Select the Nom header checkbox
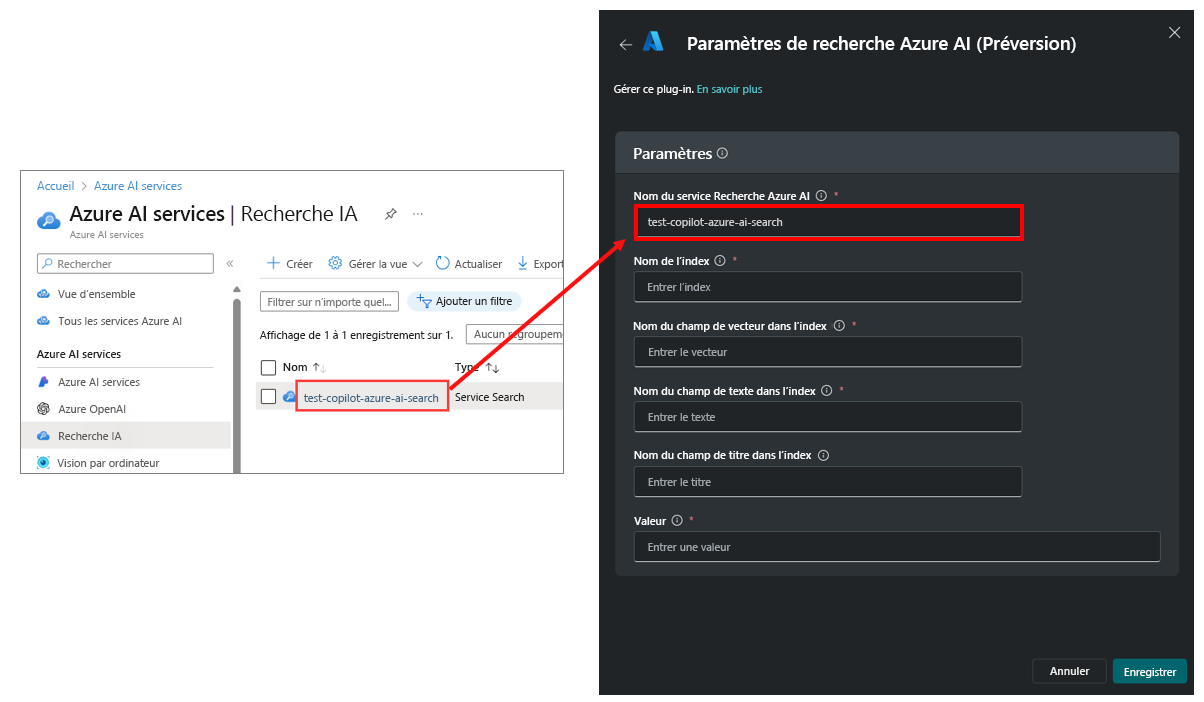The height and width of the screenshot is (702, 1204). tap(268, 366)
